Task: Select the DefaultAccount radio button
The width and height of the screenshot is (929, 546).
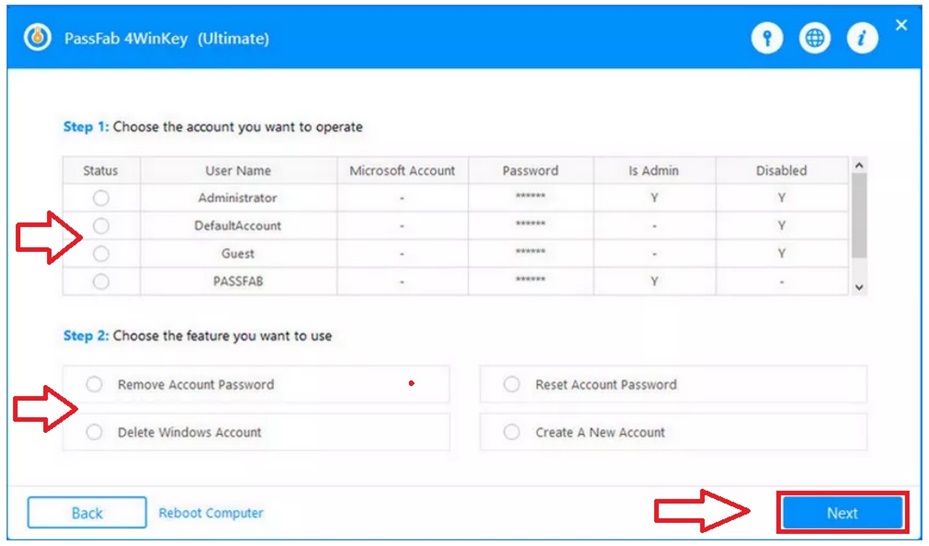Action: pos(101,226)
